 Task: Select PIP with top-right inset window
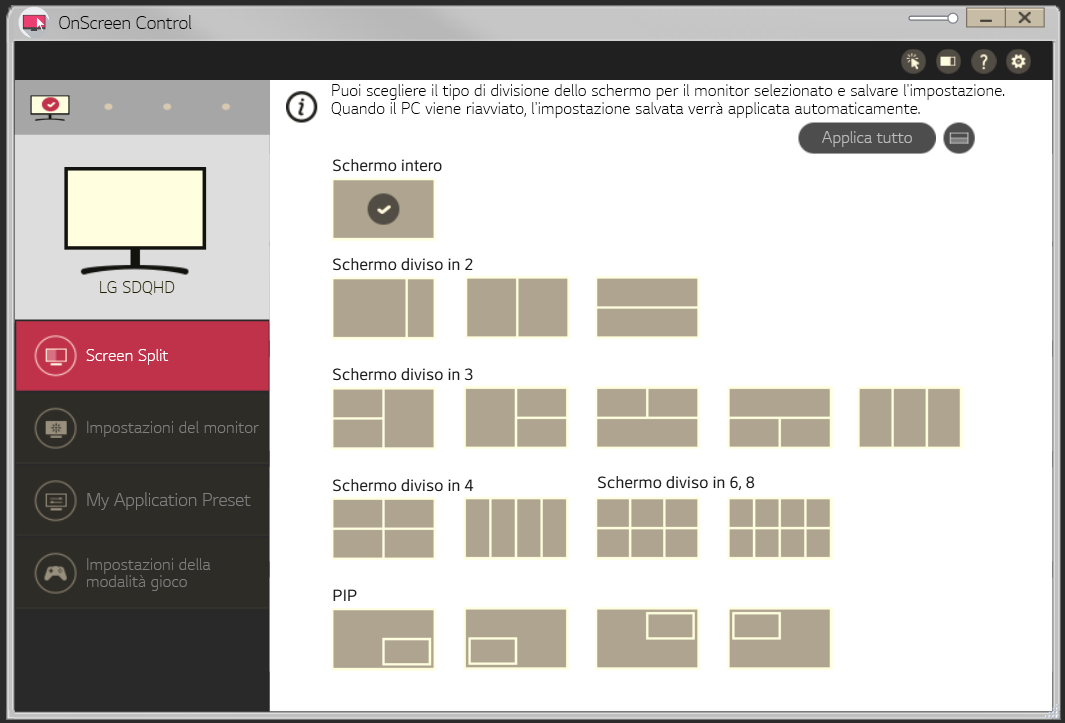coord(647,639)
